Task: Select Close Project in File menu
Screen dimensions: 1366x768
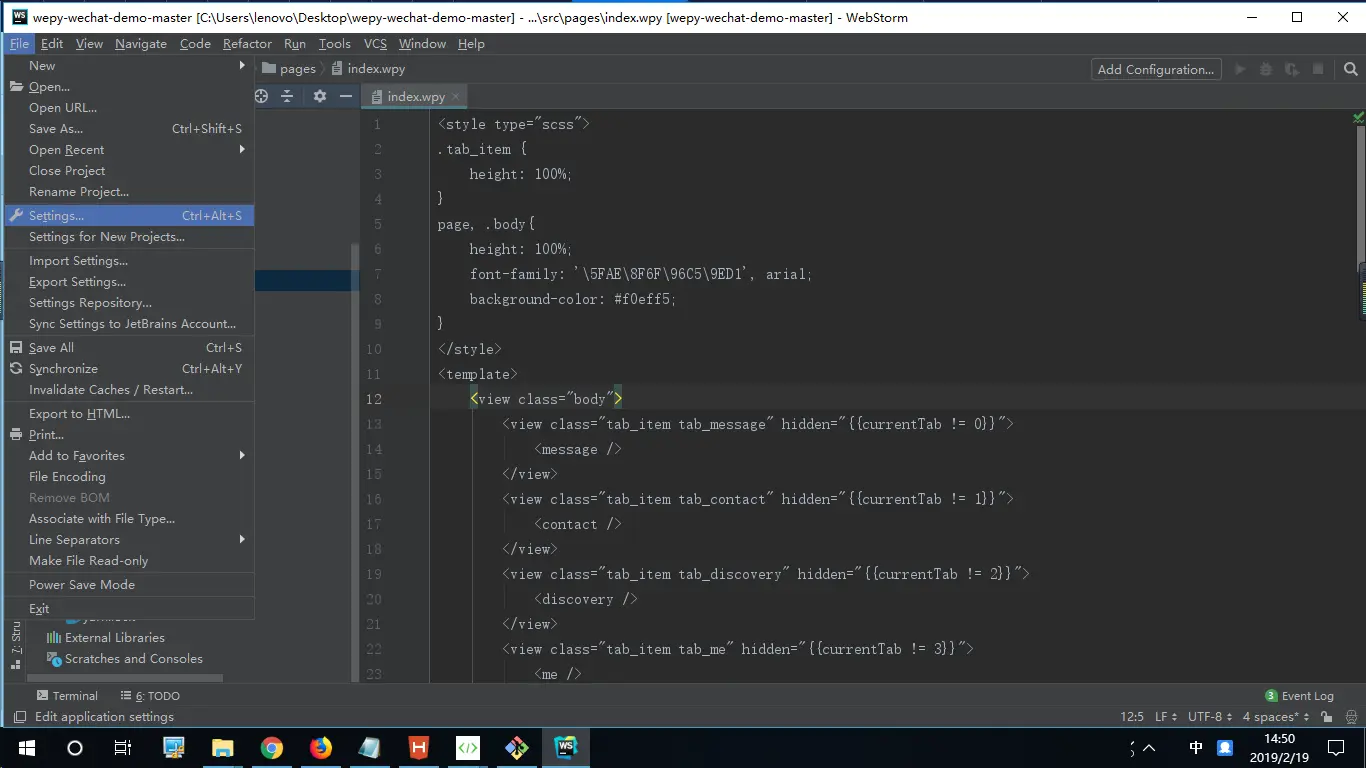Action: (x=129, y=171)
